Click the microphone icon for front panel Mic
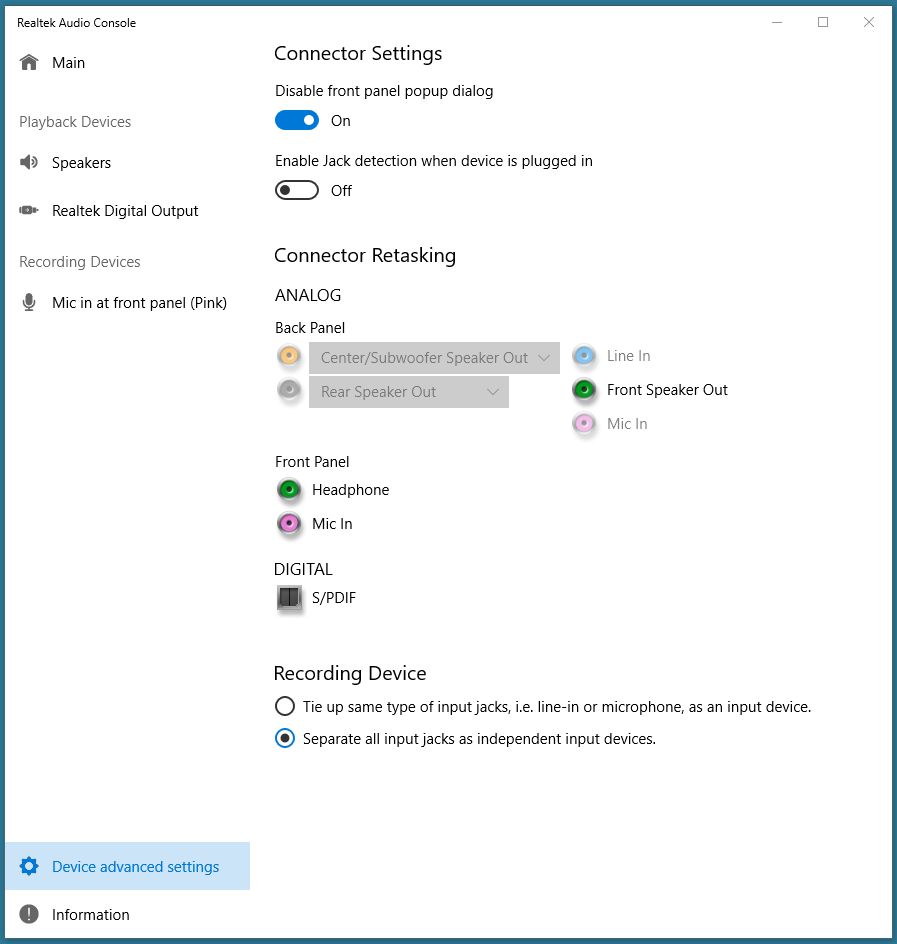Image resolution: width=897 pixels, height=944 pixels. (29, 302)
